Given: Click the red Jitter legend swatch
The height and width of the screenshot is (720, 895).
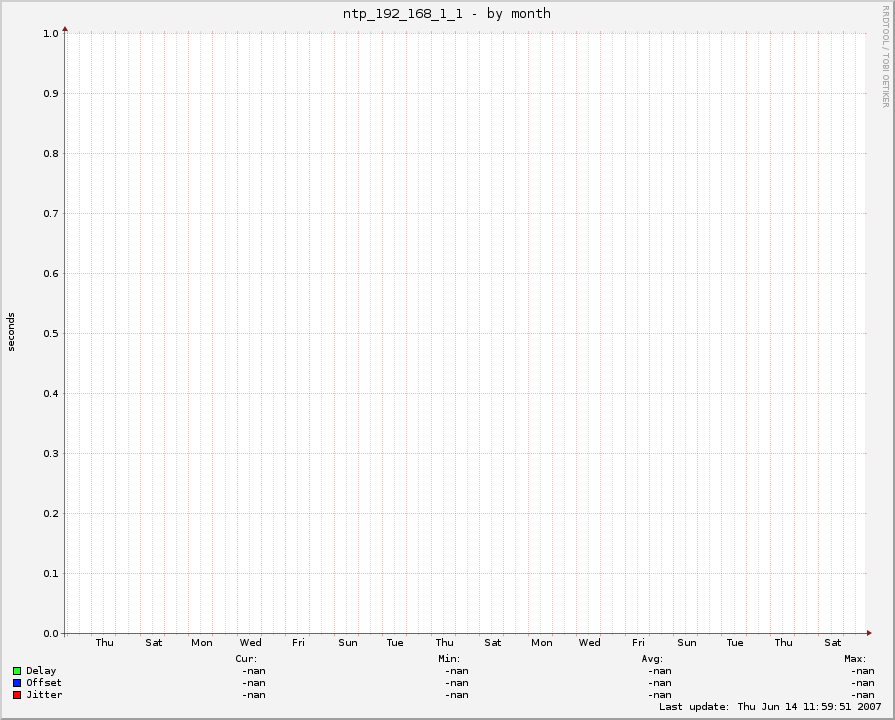Looking at the screenshot, I should point(17,695).
